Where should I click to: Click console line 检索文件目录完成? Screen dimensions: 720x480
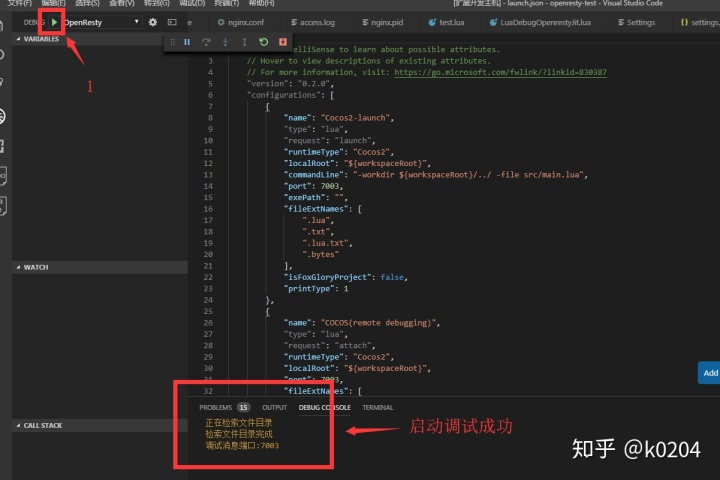[239, 434]
